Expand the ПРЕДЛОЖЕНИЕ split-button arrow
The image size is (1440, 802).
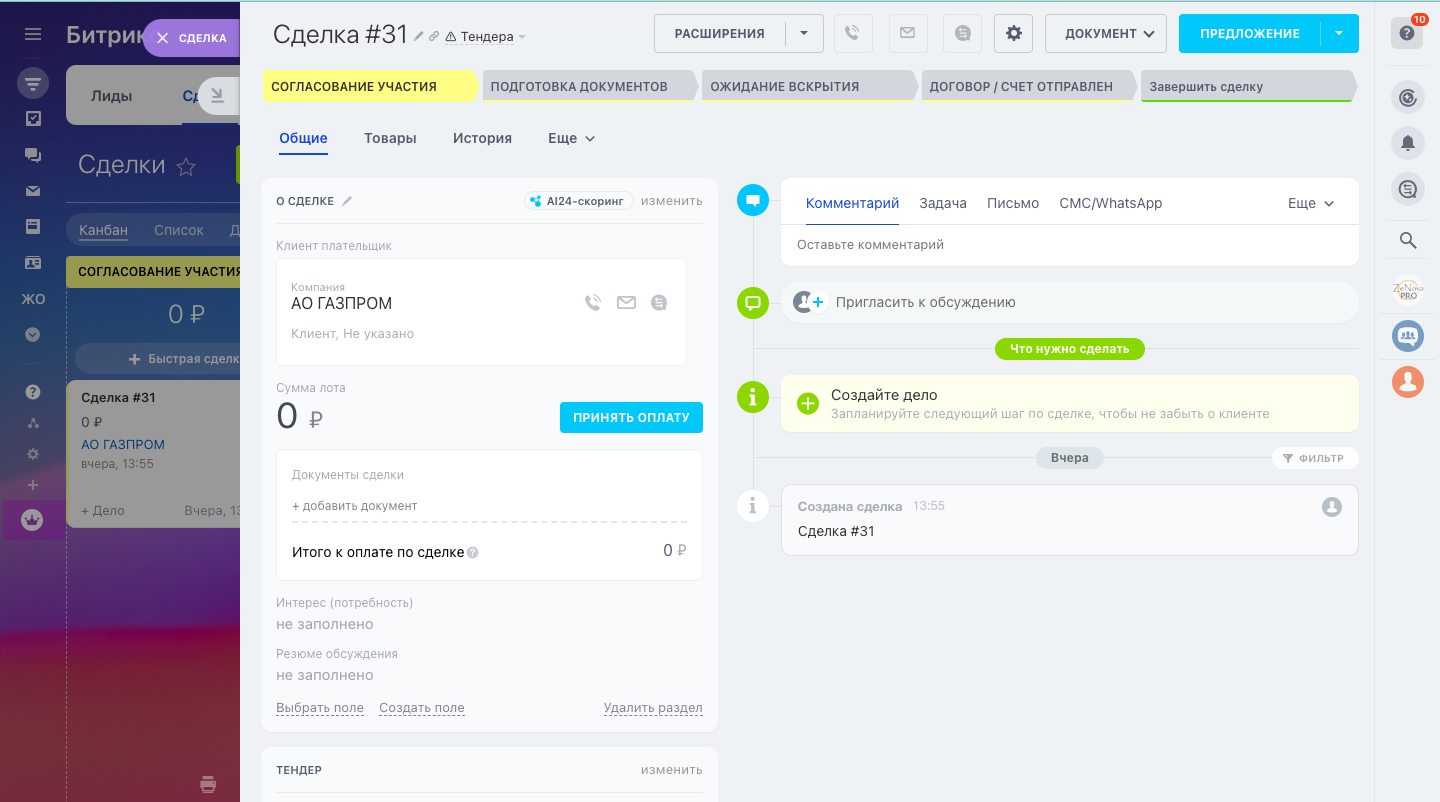1340,33
